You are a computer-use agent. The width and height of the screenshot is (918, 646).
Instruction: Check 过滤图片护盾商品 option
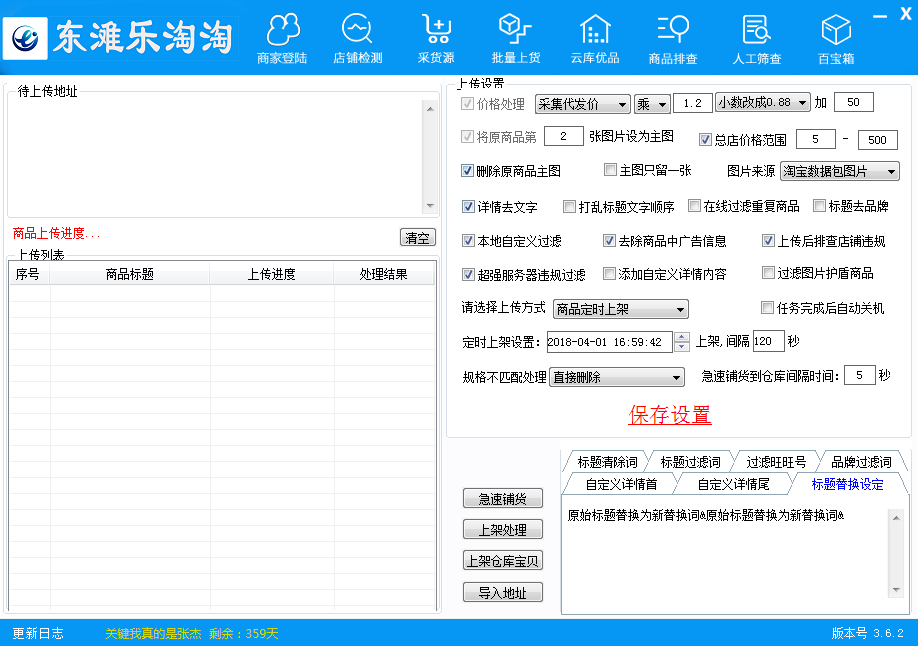[768, 272]
